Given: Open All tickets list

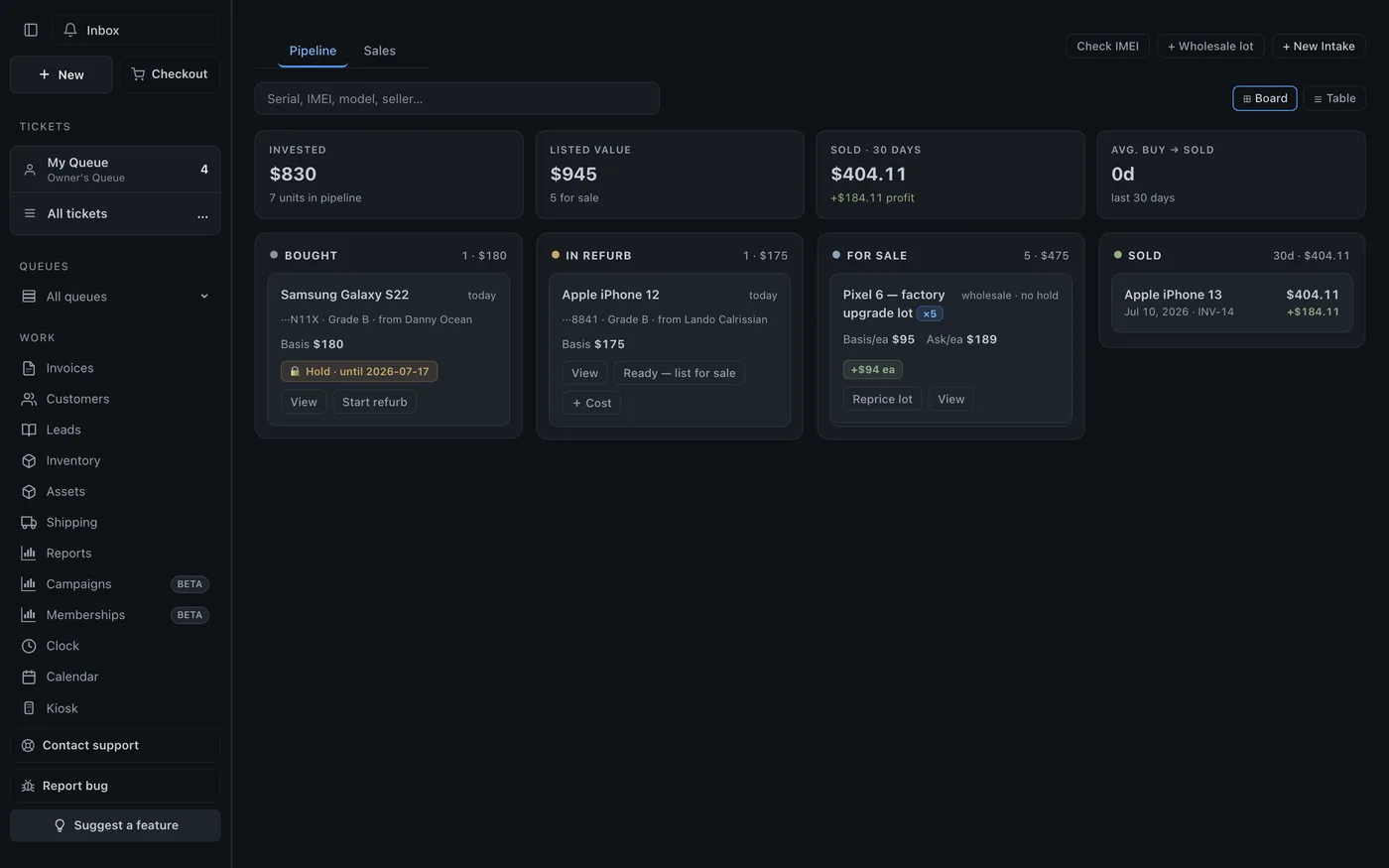Looking at the screenshot, I should pos(115,213).
